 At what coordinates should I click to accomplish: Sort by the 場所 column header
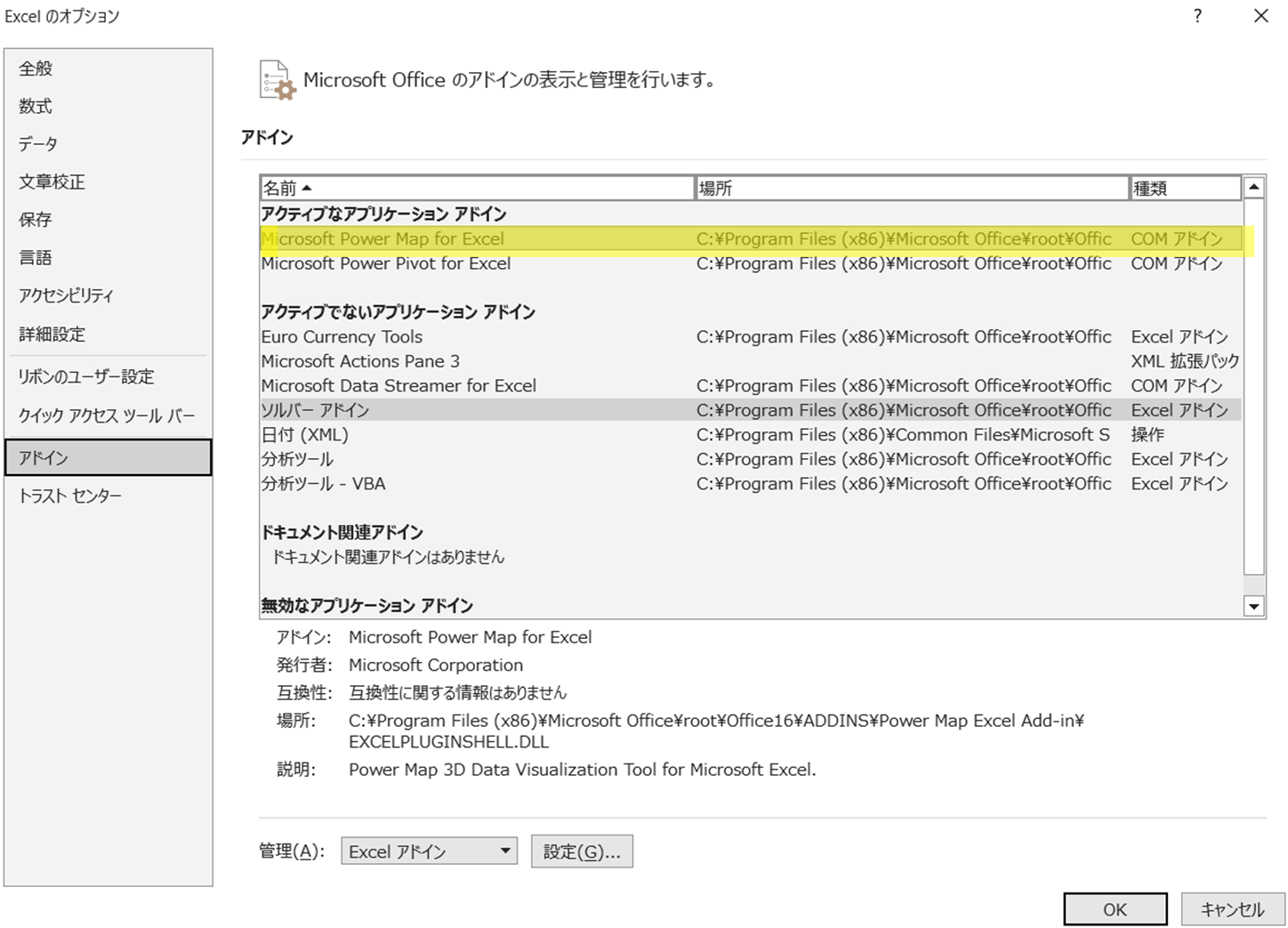(911, 188)
